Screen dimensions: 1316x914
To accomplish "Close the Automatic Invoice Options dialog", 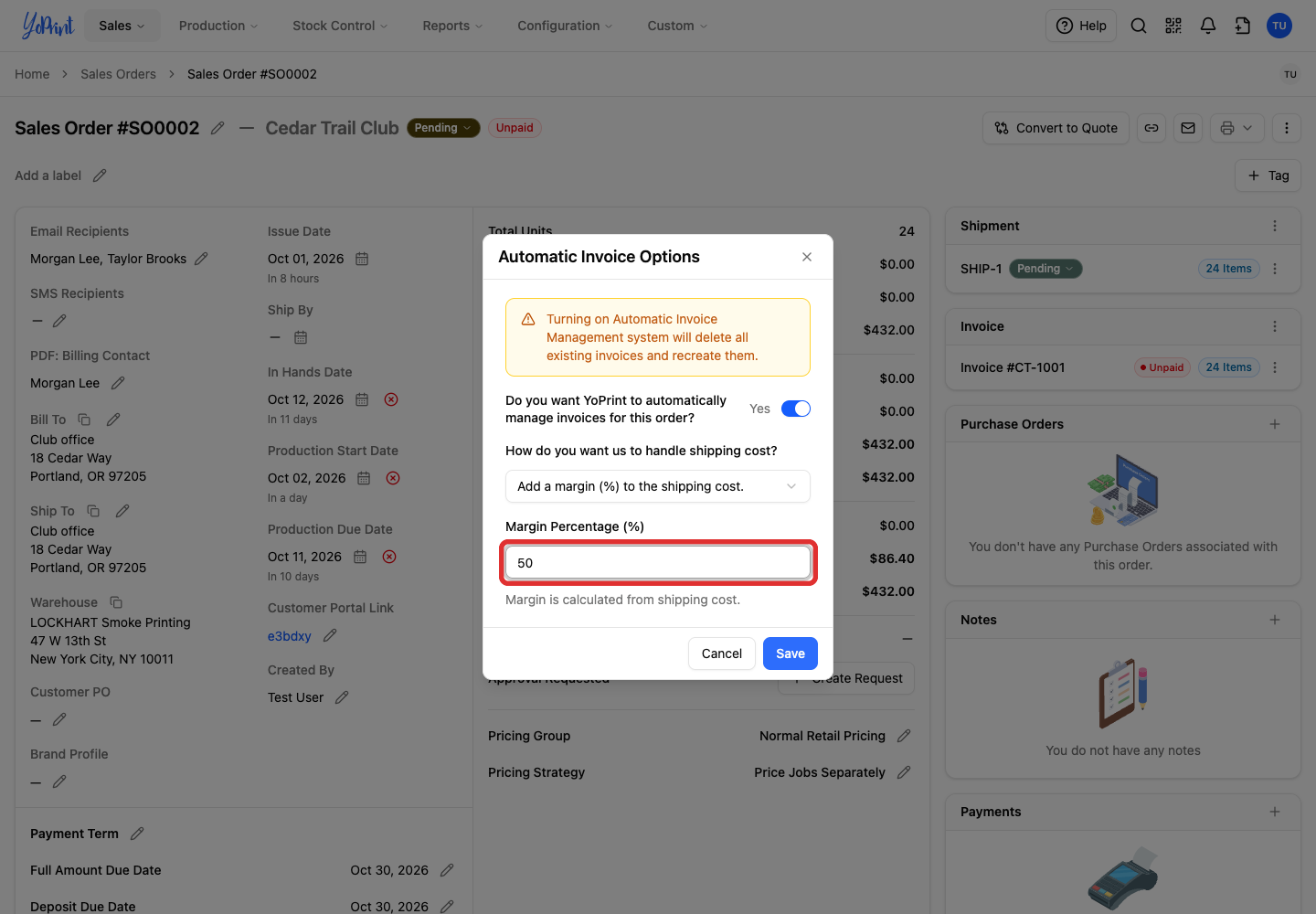I will 807,257.
